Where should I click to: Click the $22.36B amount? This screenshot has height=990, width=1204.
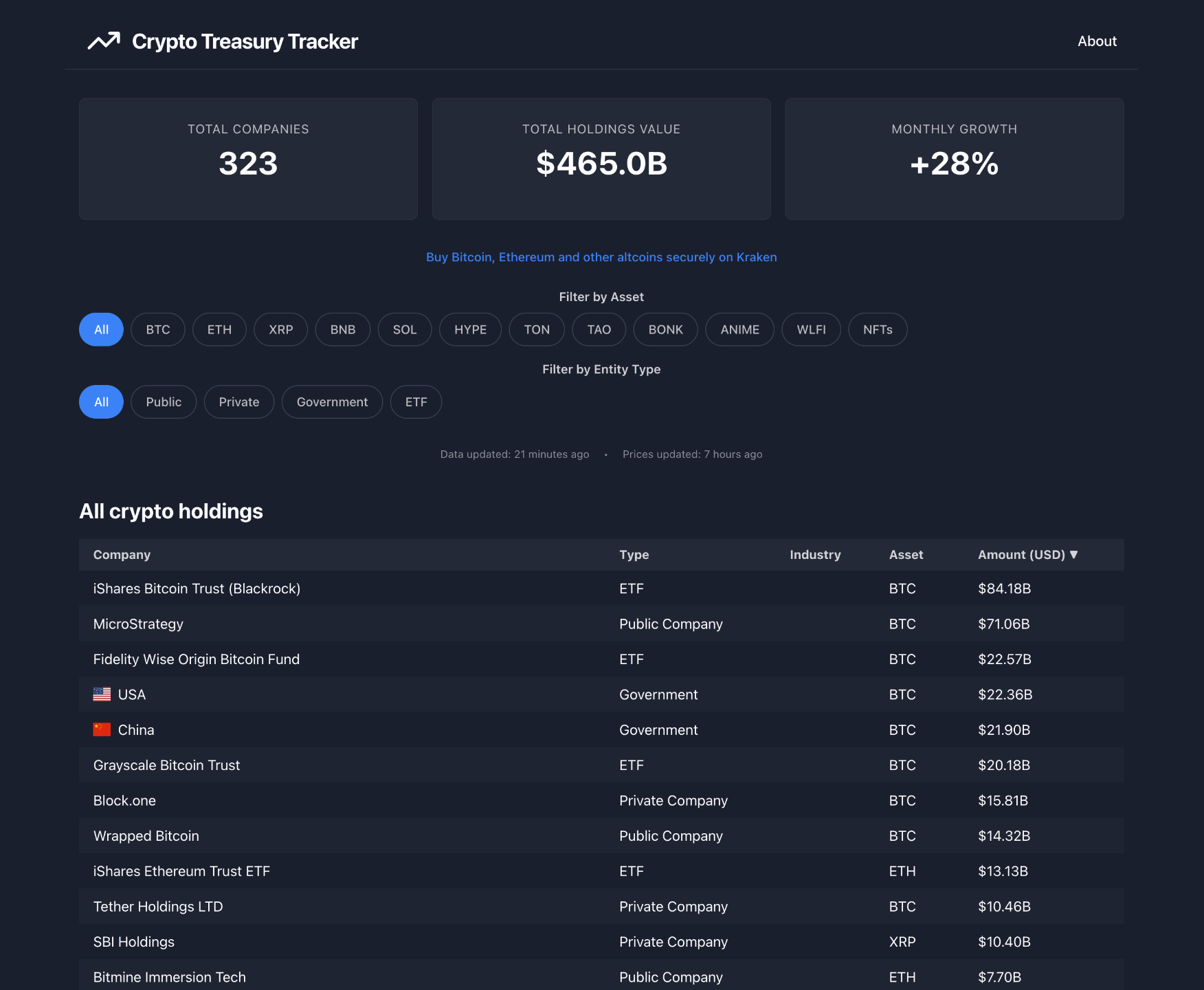(1005, 694)
